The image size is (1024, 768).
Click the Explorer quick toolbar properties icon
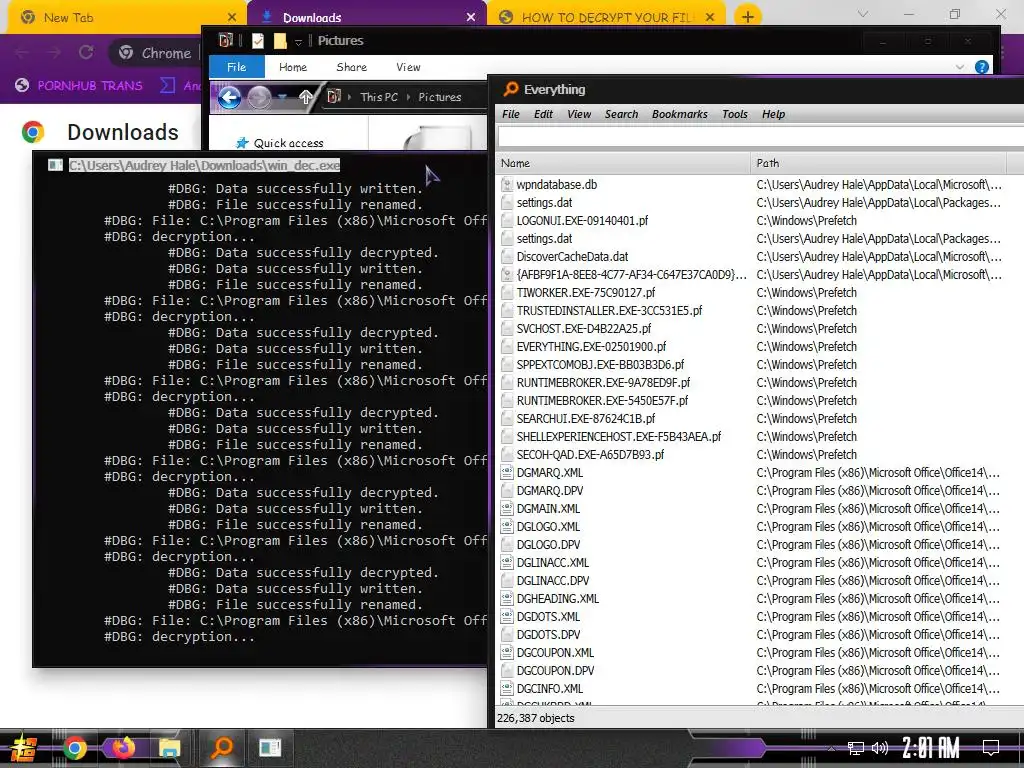coord(258,41)
